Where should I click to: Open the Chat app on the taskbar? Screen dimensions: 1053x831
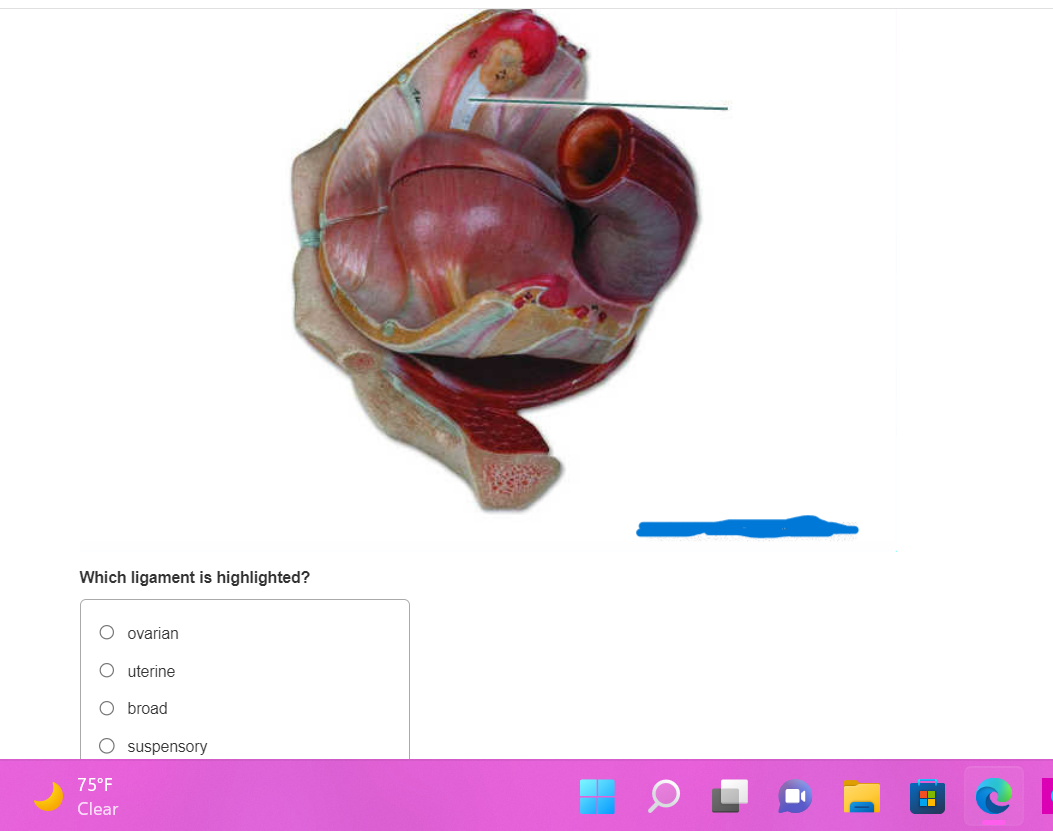point(794,797)
